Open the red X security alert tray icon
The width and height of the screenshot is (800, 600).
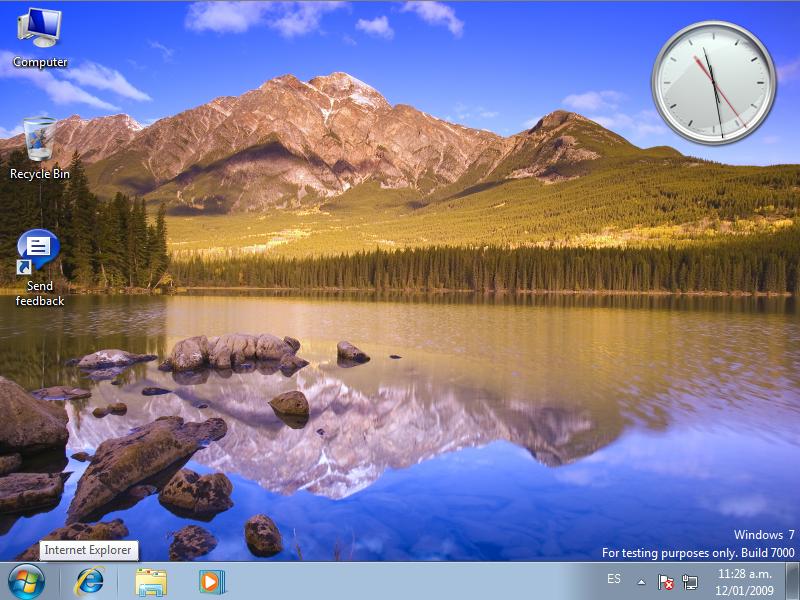(666, 581)
